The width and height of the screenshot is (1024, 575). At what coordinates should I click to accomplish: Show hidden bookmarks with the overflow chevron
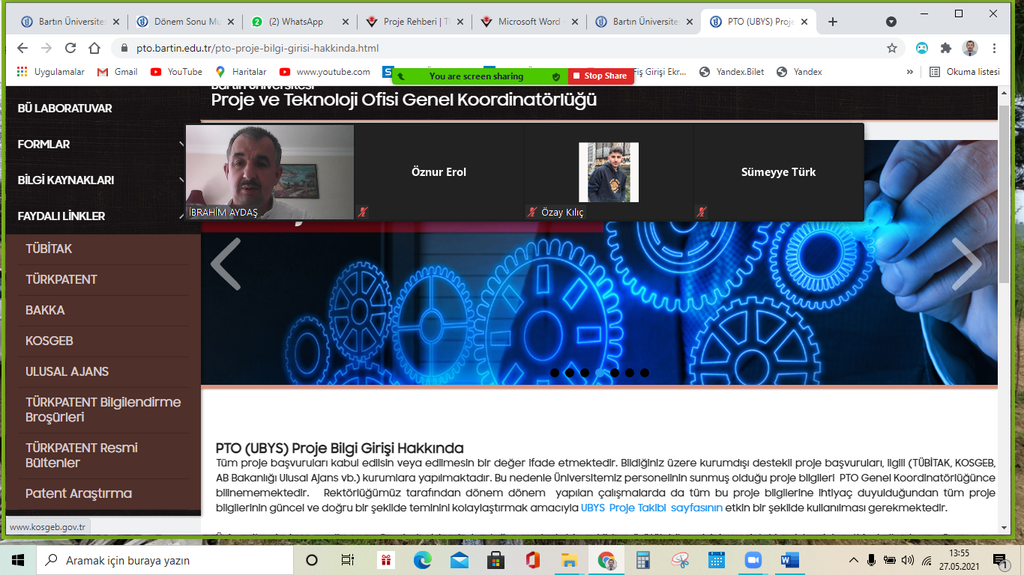909,72
